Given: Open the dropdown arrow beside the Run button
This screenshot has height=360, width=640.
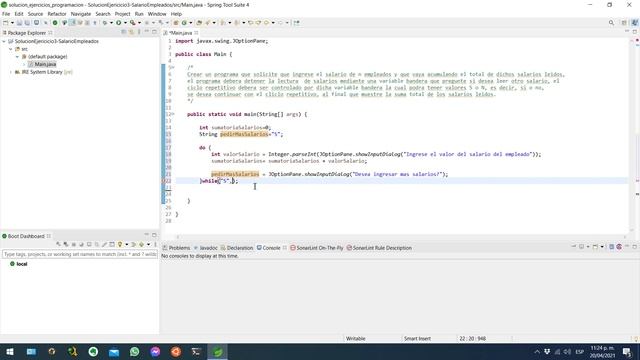Looking at the screenshot, I should [125, 23].
